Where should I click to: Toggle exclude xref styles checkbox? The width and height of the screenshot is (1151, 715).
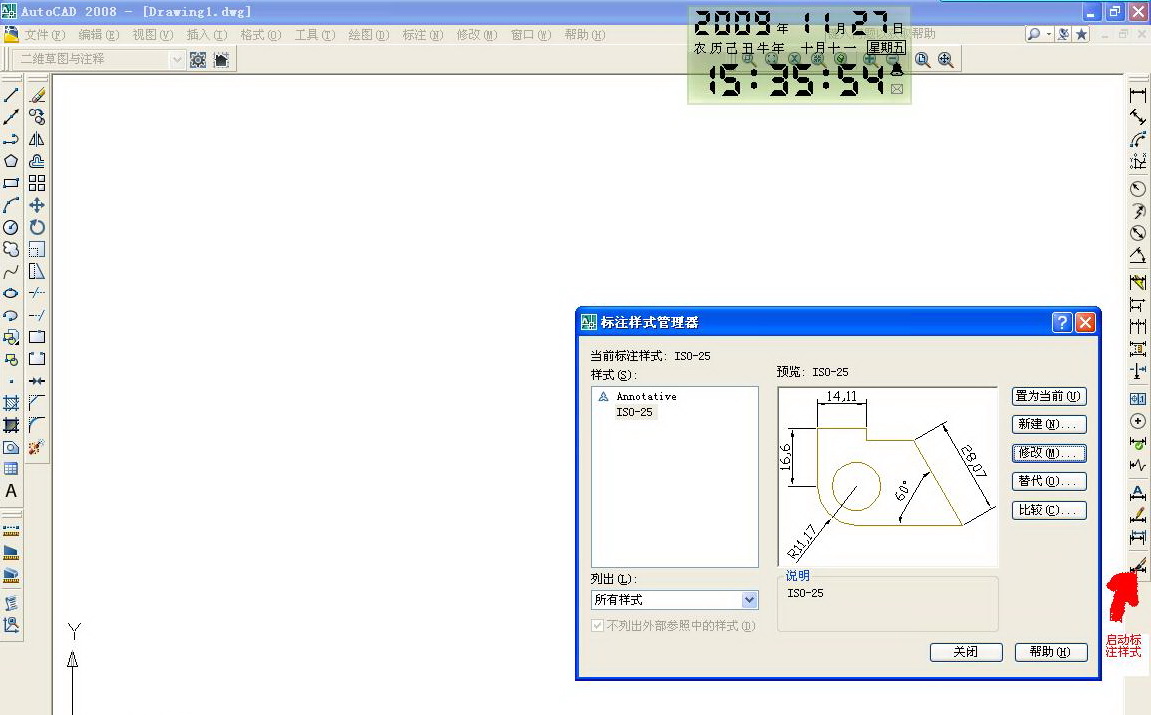598,625
